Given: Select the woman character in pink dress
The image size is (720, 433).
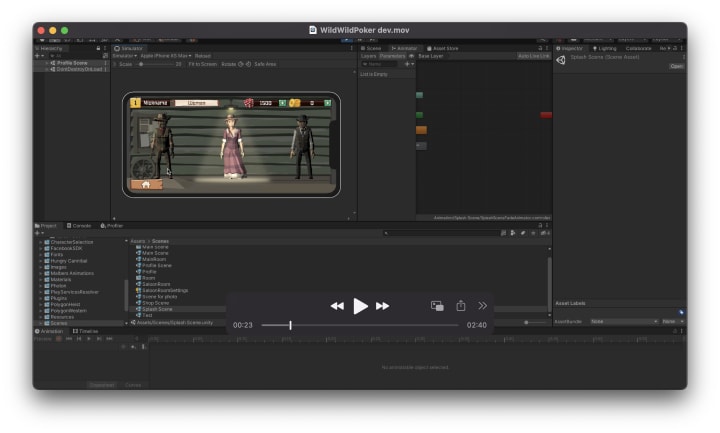Looking at the screenshot, I should pos(232,147).
